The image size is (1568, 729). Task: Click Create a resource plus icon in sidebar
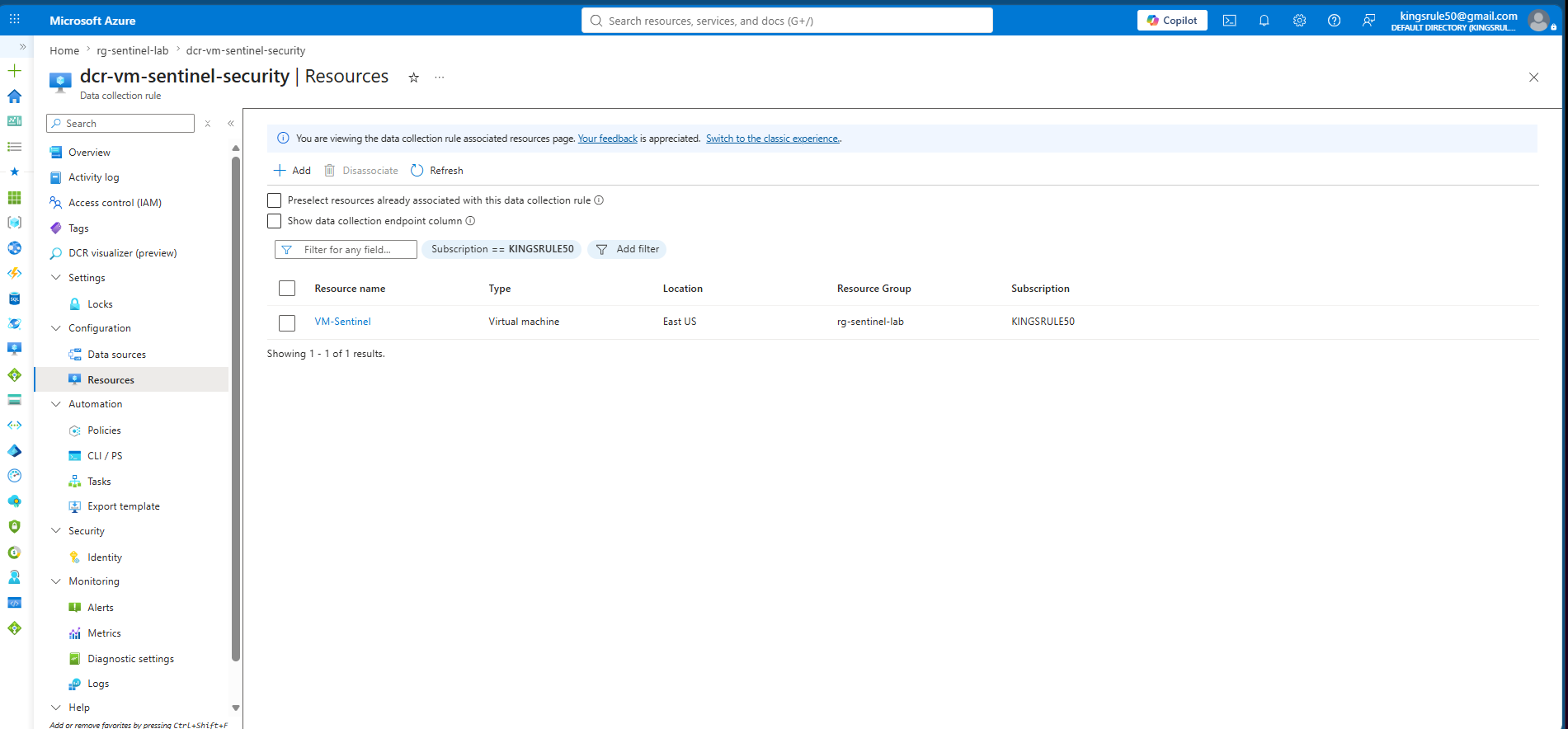14,71
